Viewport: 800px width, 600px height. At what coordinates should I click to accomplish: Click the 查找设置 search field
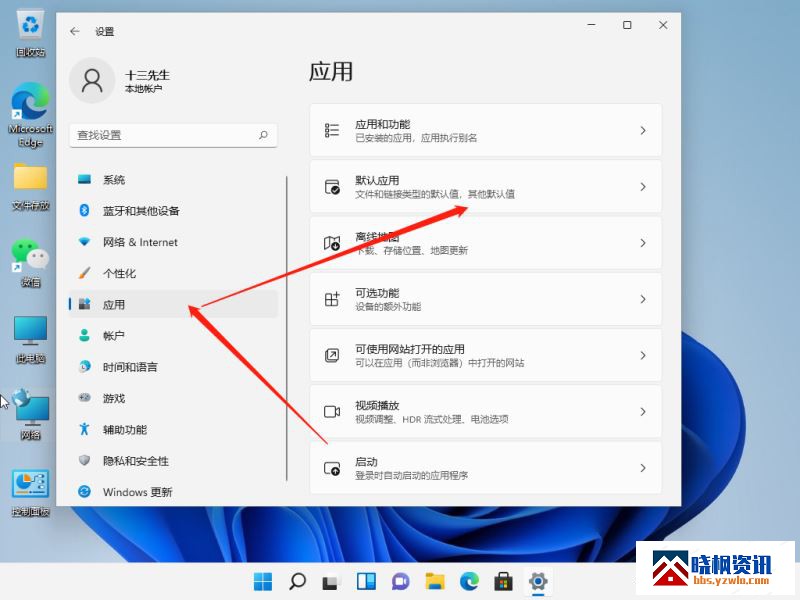tap(173, 135)
